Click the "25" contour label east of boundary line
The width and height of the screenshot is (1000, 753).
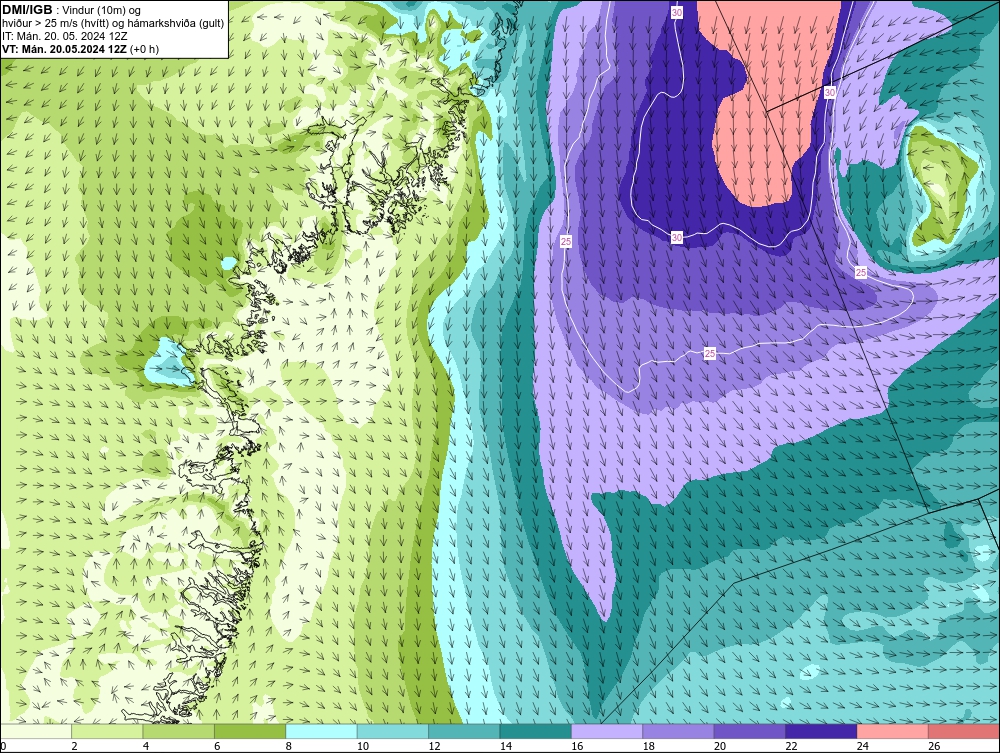point(861,272)
